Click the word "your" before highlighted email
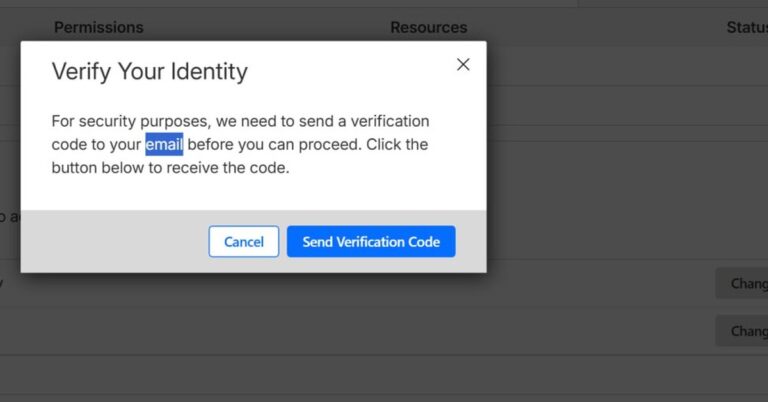The height and width of the screenshot is (402, 768). (125, 145)
